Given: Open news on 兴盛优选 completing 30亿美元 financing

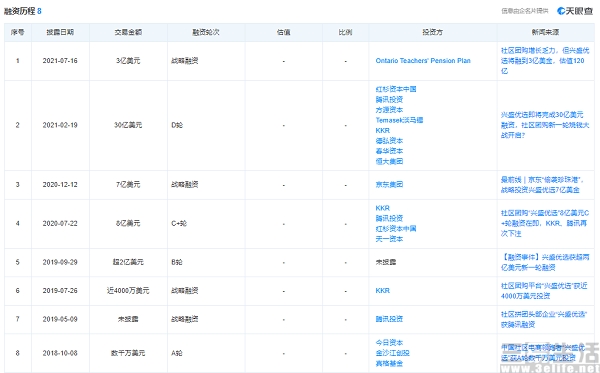Looking at the screenshot, I should (x=545, y=125).
